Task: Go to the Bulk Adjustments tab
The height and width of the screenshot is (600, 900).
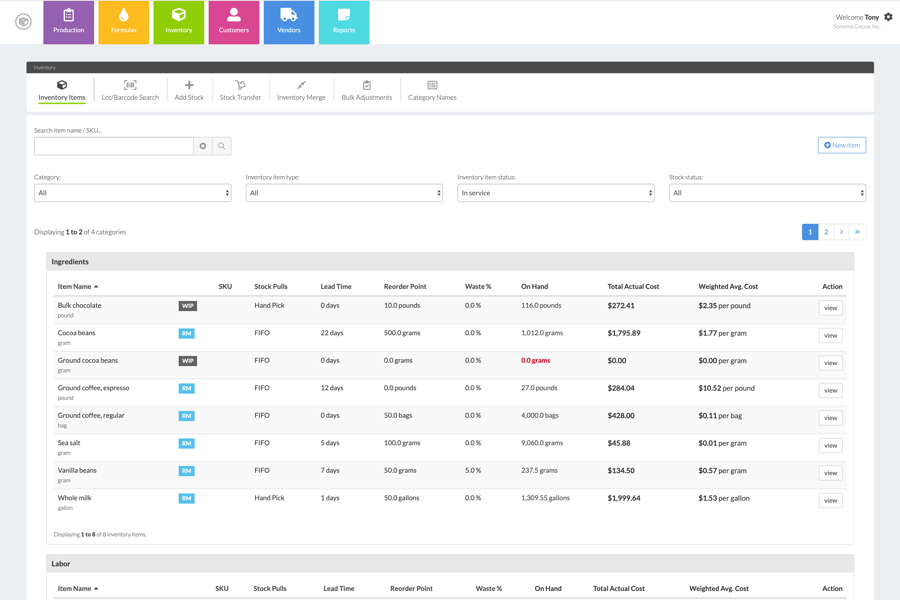Action: [x=366, y=91]
